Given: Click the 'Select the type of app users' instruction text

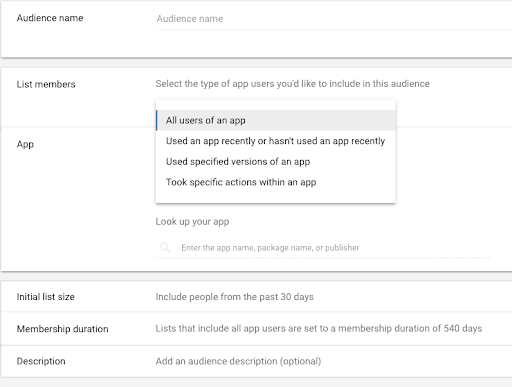Looking at the screenshot, I should click(x=292, y=84).
